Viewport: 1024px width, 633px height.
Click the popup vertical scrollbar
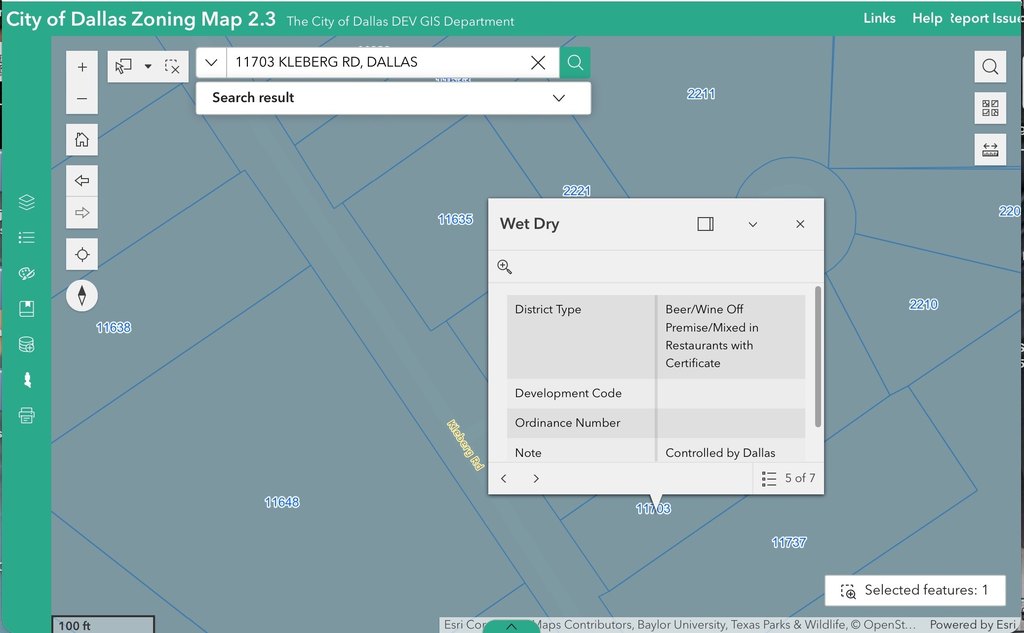818,357
